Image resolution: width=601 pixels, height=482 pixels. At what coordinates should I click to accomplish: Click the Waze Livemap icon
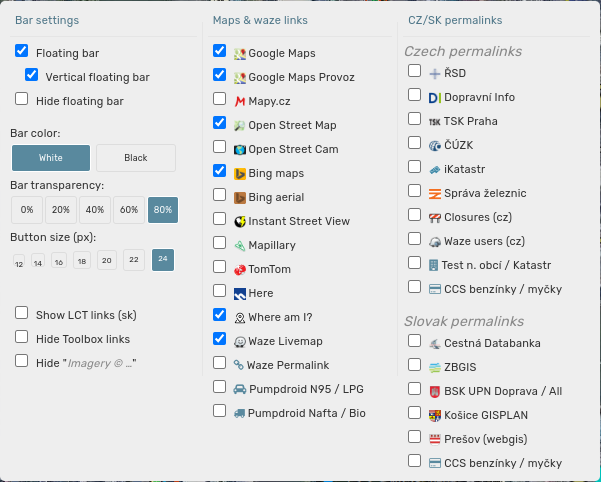(x=240, y=341)
